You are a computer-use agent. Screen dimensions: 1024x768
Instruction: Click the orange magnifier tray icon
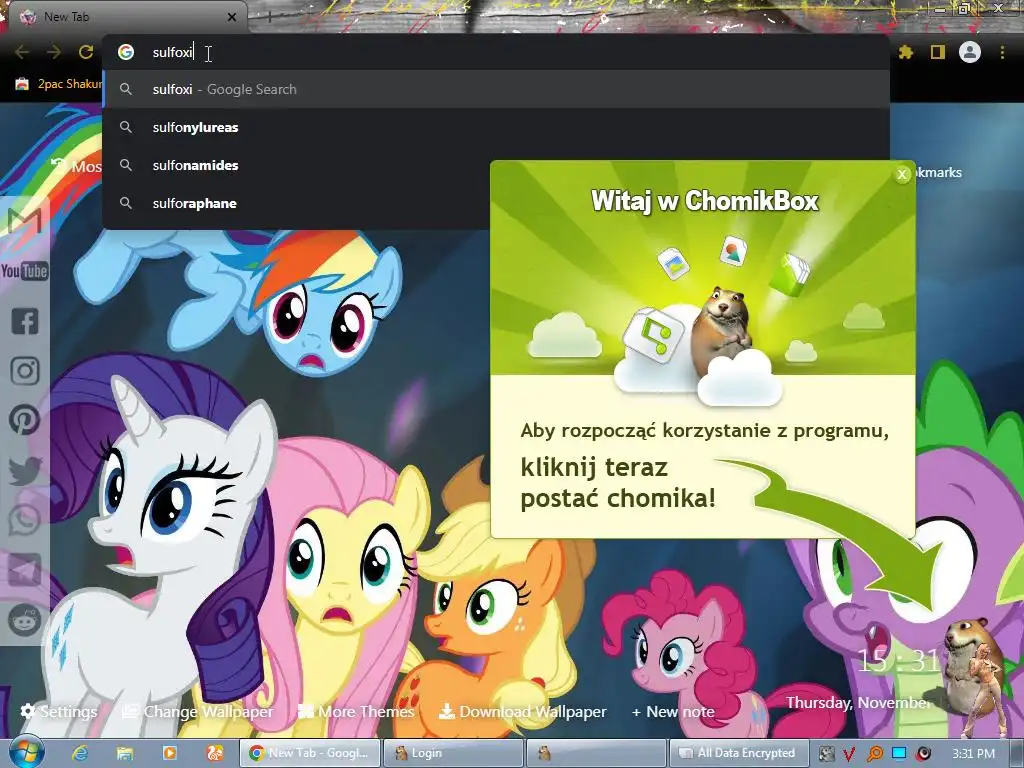pos(874,754)
